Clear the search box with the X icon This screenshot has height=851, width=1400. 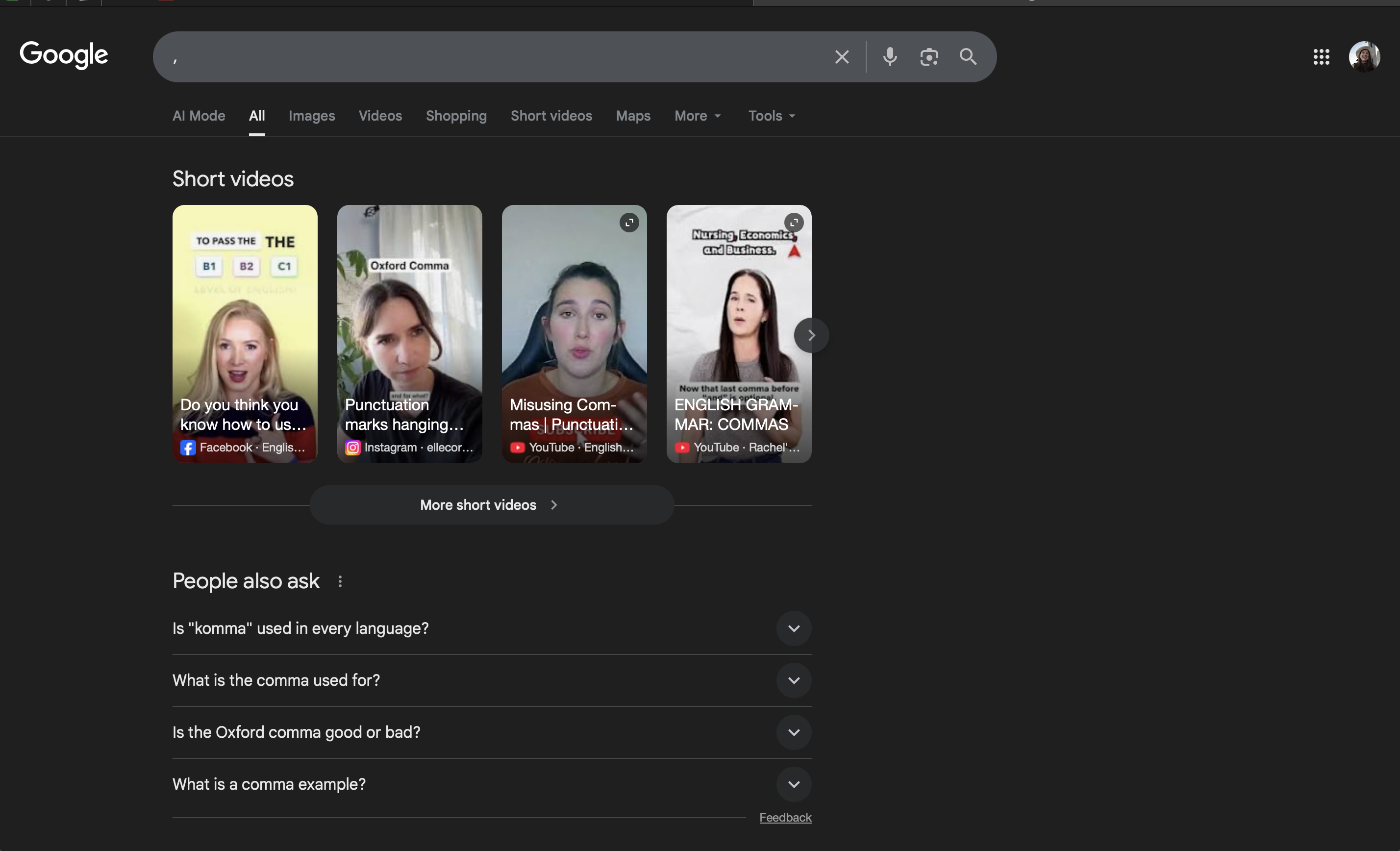point(842,57)
